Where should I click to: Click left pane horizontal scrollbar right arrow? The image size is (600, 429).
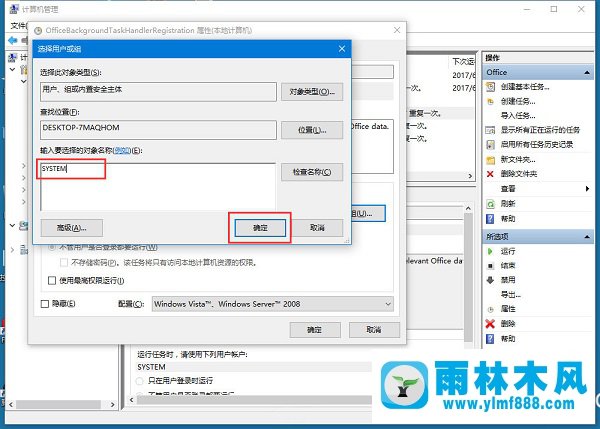112,404
